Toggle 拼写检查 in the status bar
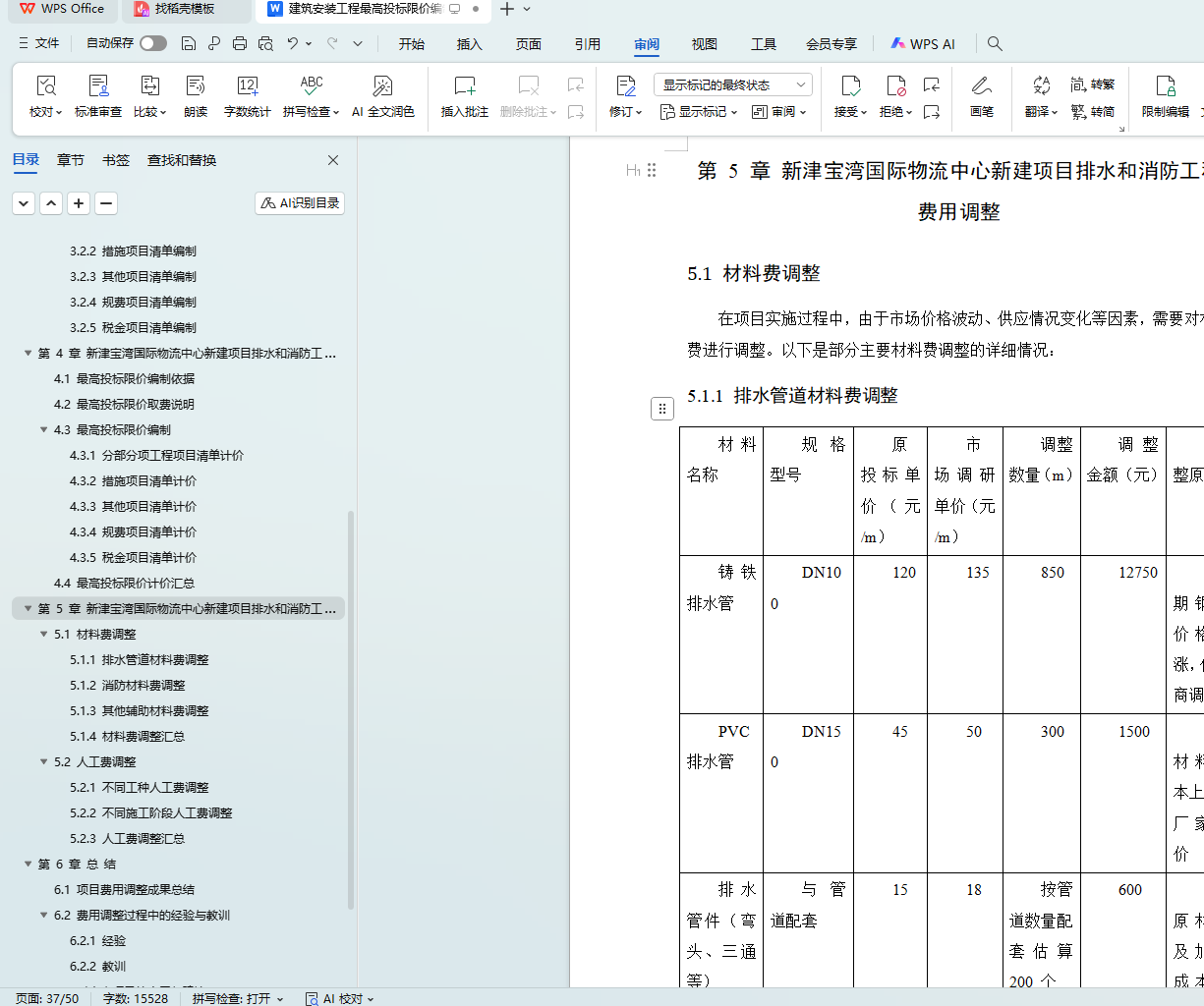This screenshot has width=1204, height=1006. 237,998
